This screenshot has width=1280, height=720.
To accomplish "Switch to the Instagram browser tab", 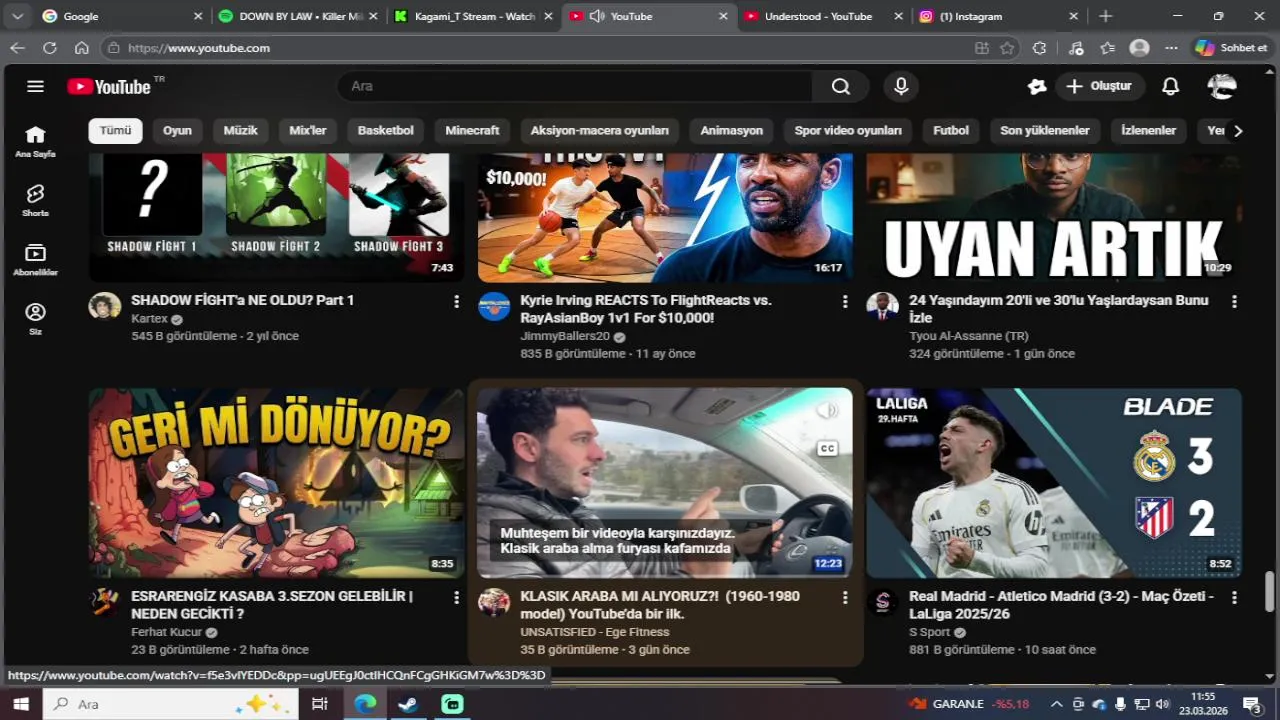I will tap(999, 16).
